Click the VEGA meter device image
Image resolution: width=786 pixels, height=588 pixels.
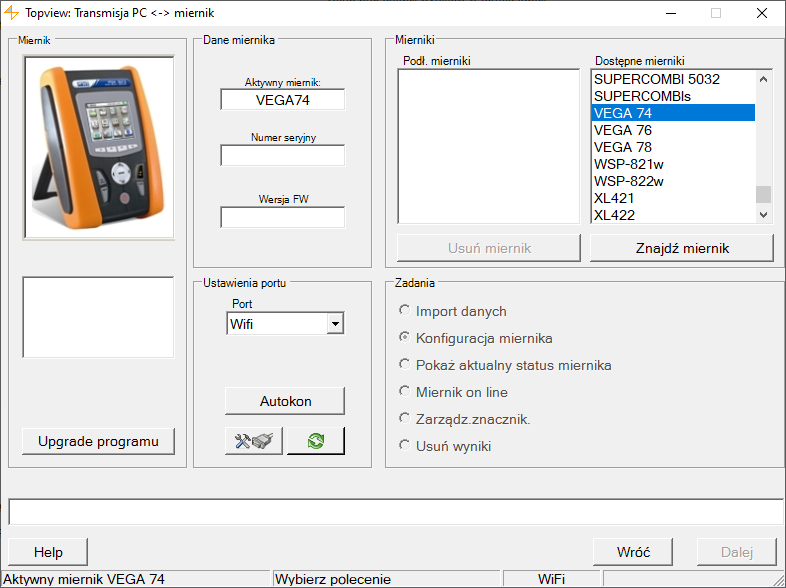99,147
